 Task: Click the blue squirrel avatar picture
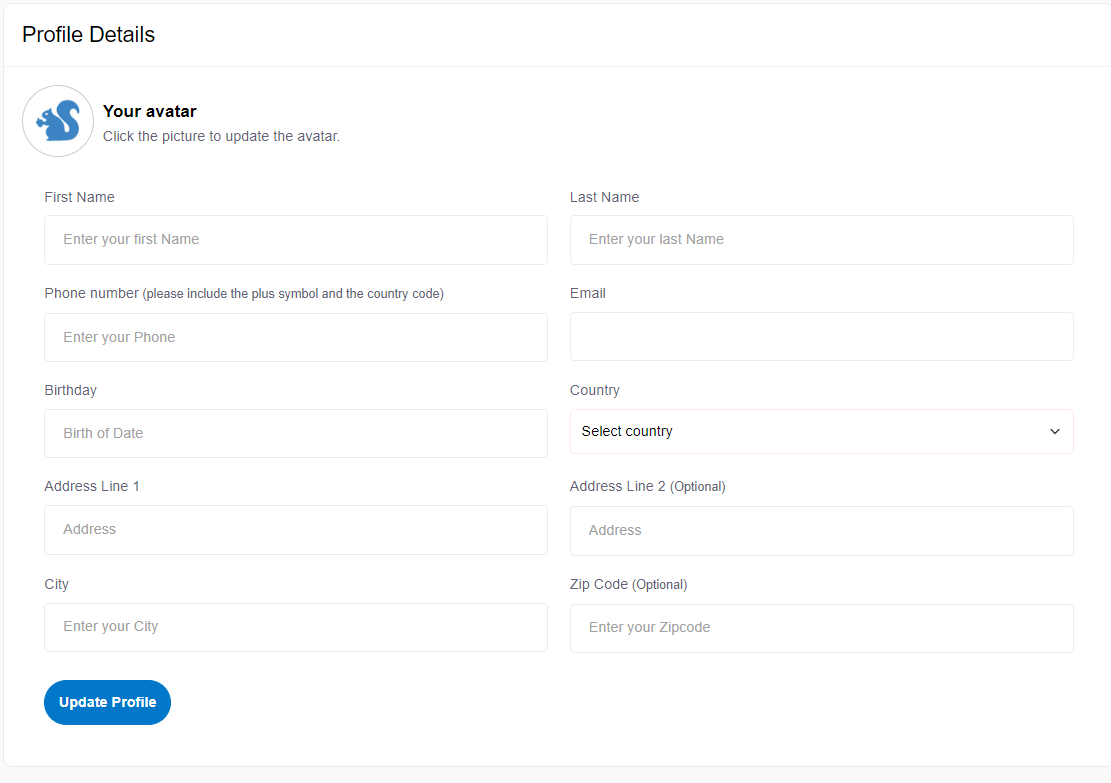58,121
